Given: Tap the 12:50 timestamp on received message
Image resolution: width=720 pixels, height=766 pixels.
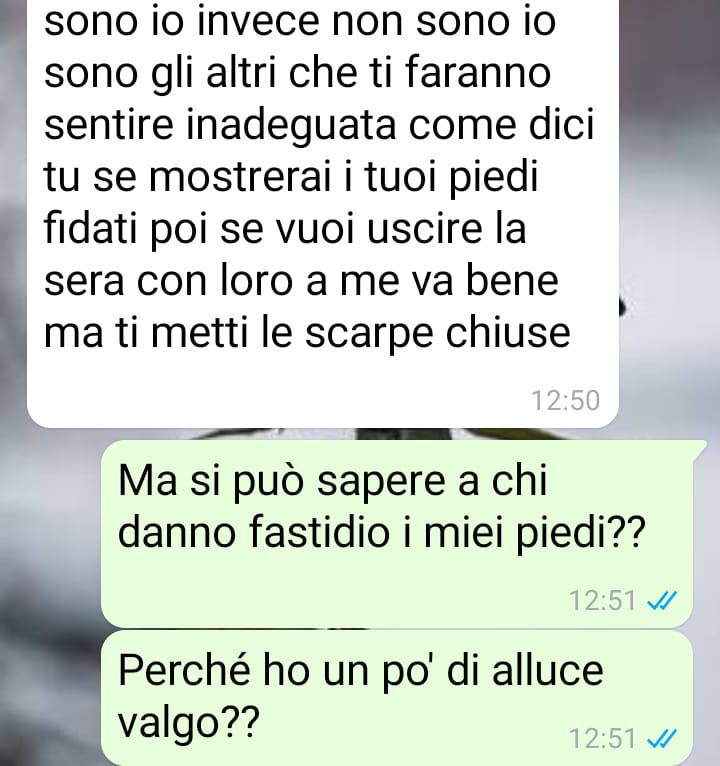Looking at the screenshot, I should point(565,401).
